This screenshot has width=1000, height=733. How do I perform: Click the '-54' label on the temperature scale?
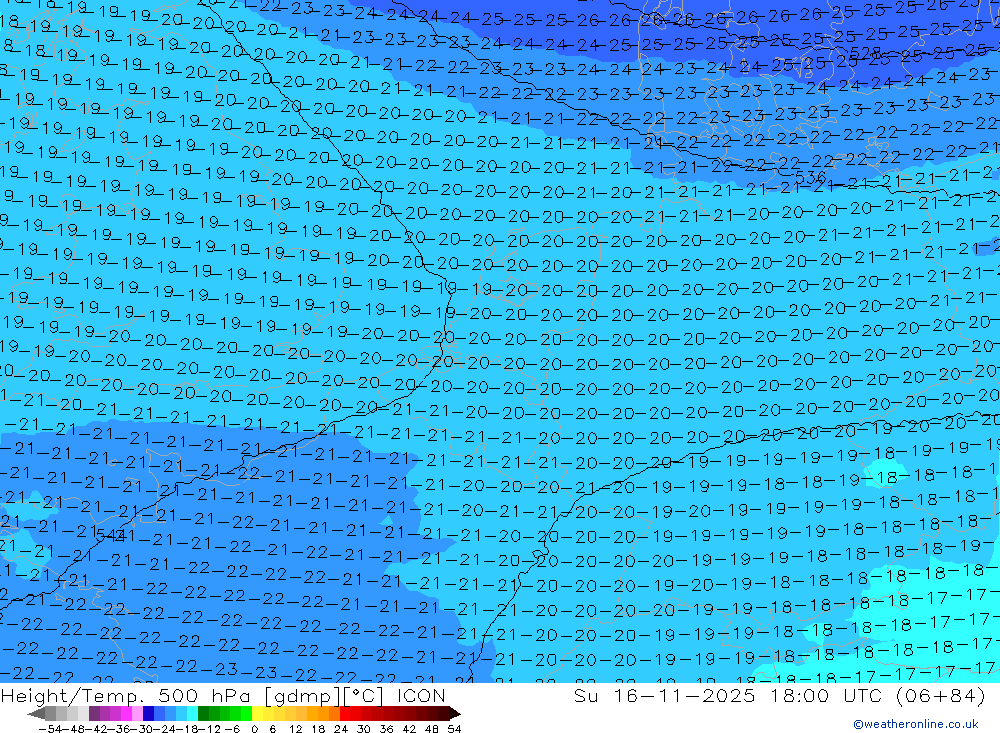pos(48,729)
